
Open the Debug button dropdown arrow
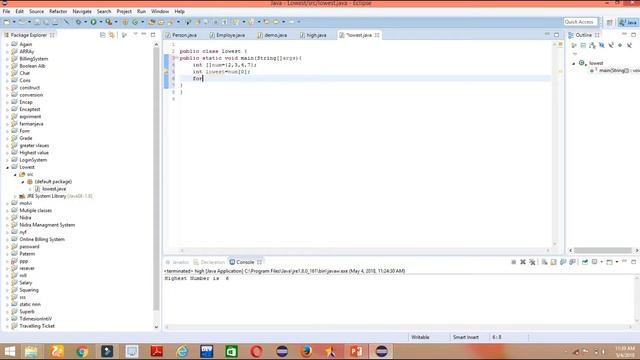pyautogui.click(x=85, y=22)
